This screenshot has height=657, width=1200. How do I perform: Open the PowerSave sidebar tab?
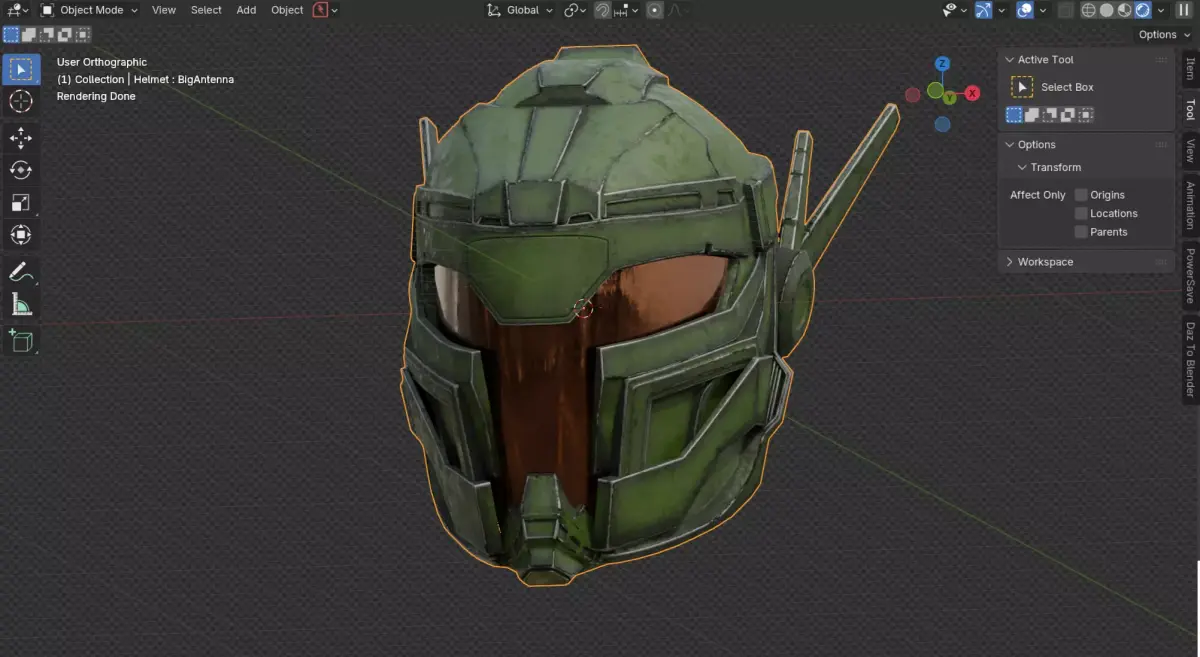1189,276
